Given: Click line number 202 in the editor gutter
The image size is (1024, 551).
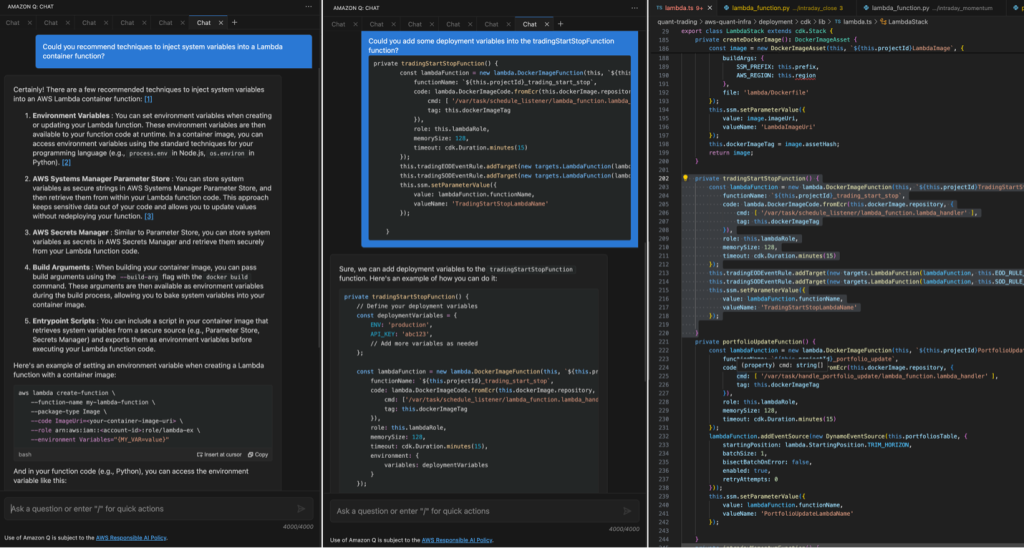Looking at the screenshot, I should [x=664, y=178].
